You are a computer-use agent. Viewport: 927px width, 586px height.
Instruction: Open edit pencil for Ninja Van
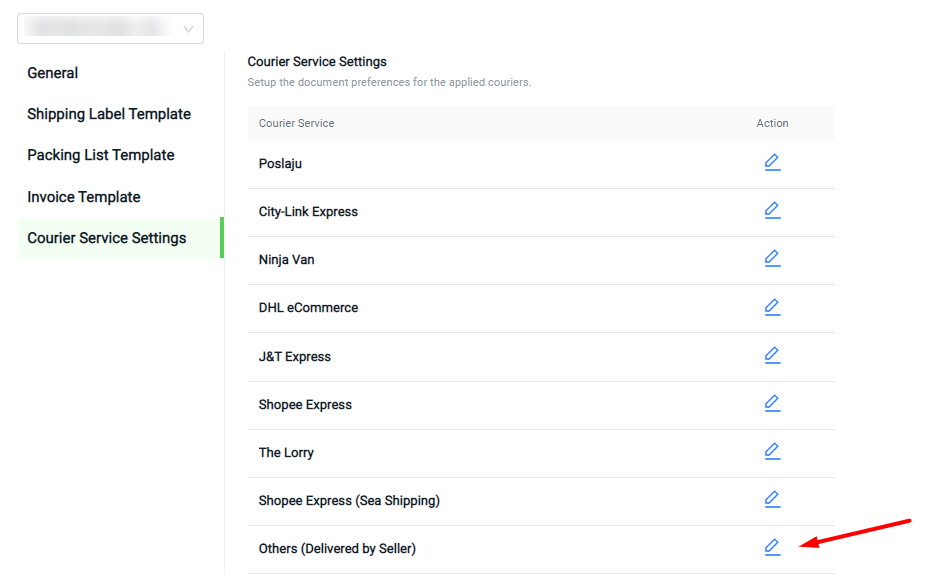[x=772, y=258]
